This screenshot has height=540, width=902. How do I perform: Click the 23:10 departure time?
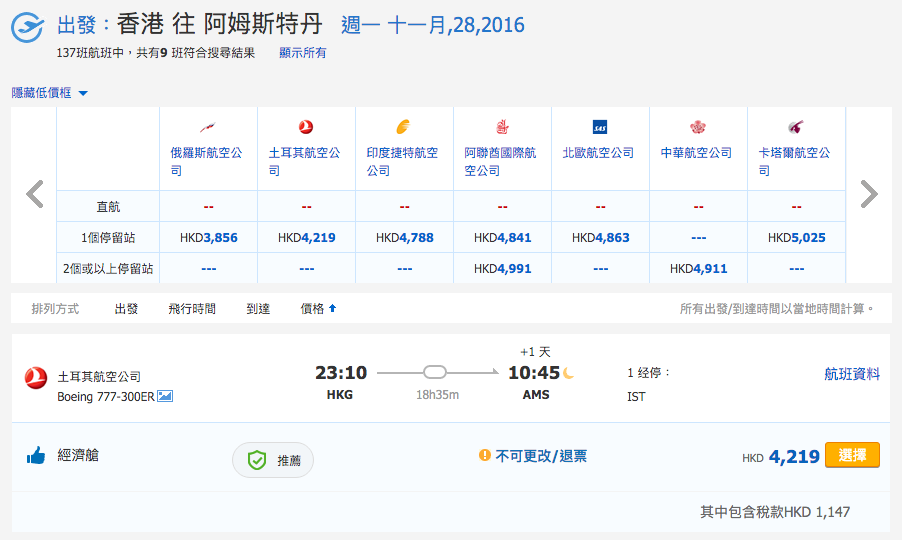pos(341,373)
